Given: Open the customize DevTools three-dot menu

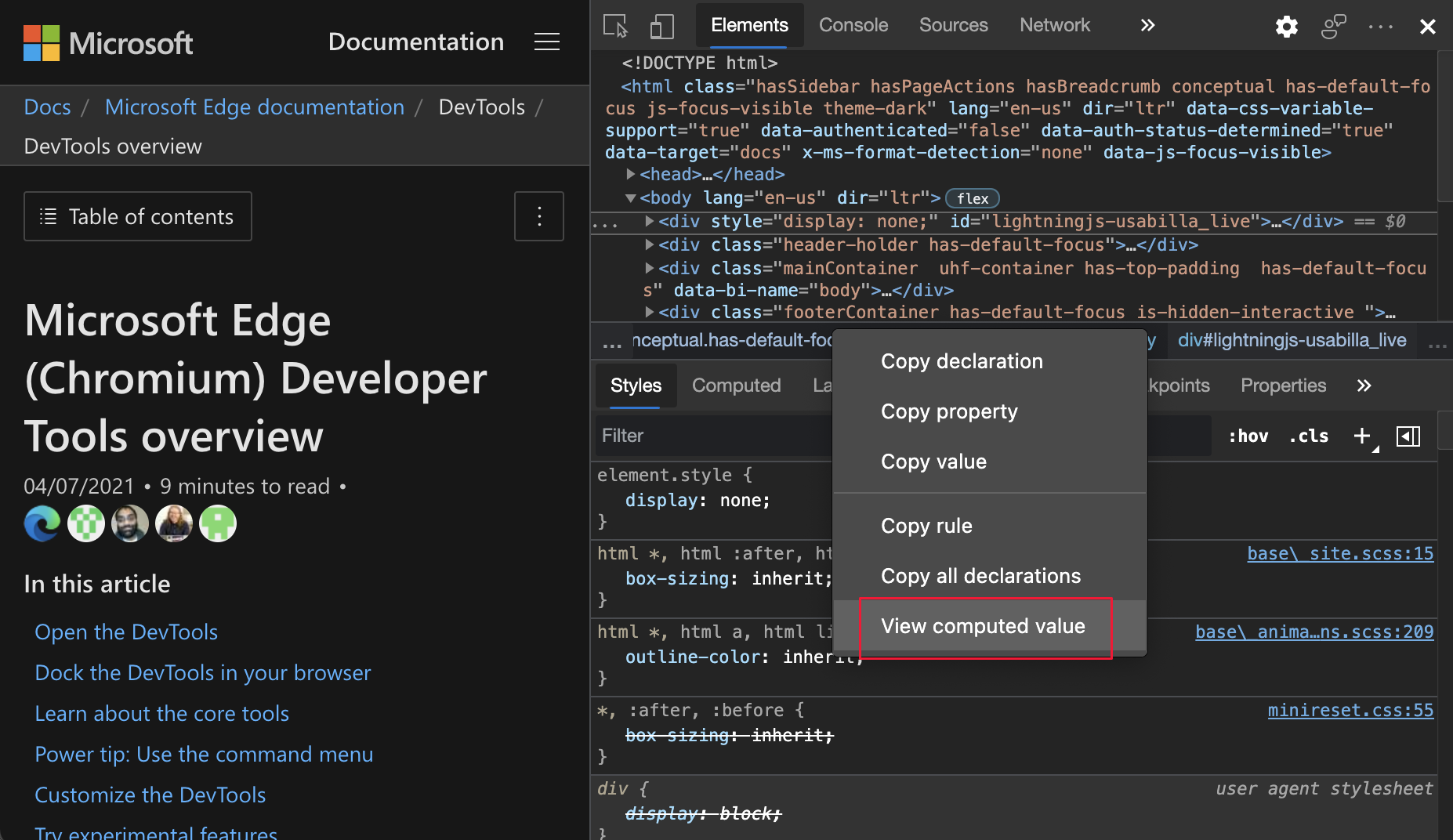Looking at the screenshot, I should click(1380, 27).
